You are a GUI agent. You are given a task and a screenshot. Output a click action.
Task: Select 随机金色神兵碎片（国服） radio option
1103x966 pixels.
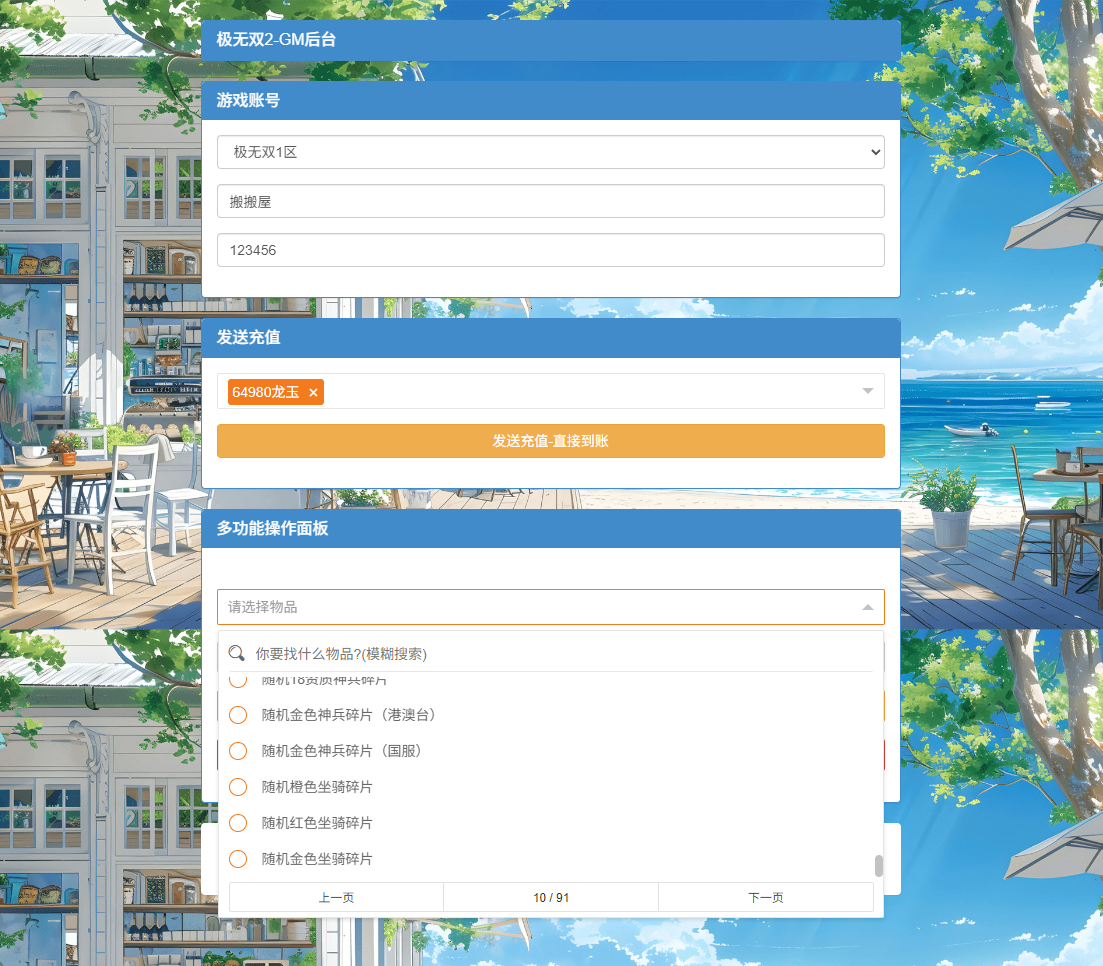coord(238,751)
